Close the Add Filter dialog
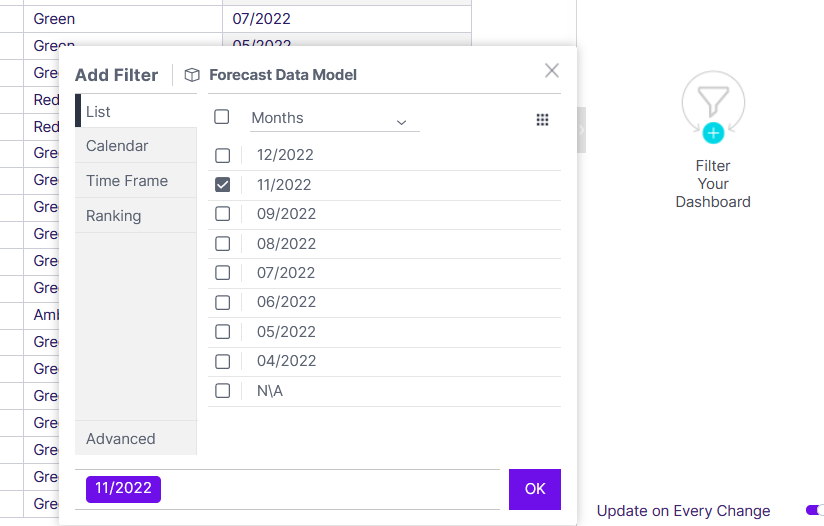The image size is (824, 526). (x=552, y=70)
